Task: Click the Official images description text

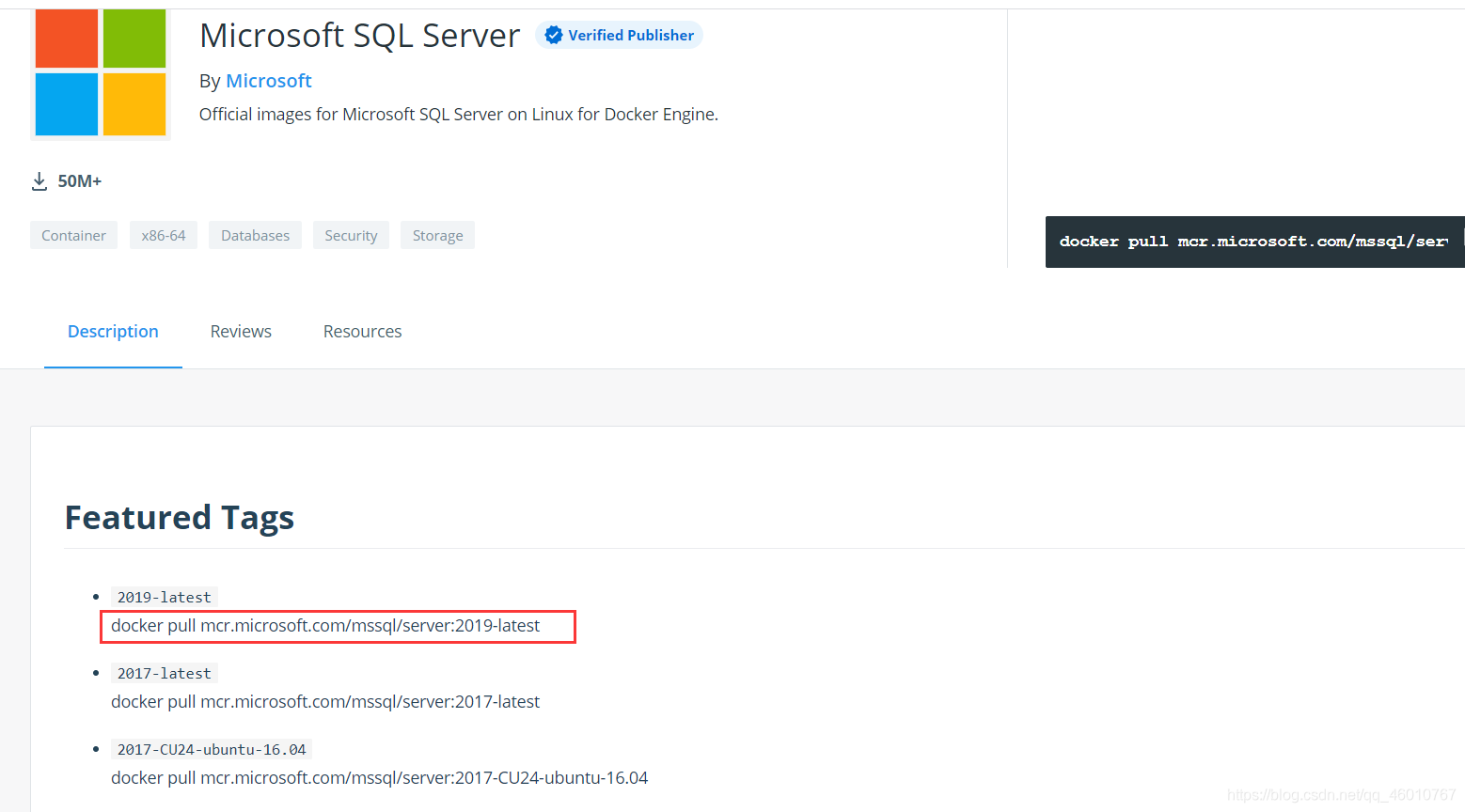Action: 459,115
